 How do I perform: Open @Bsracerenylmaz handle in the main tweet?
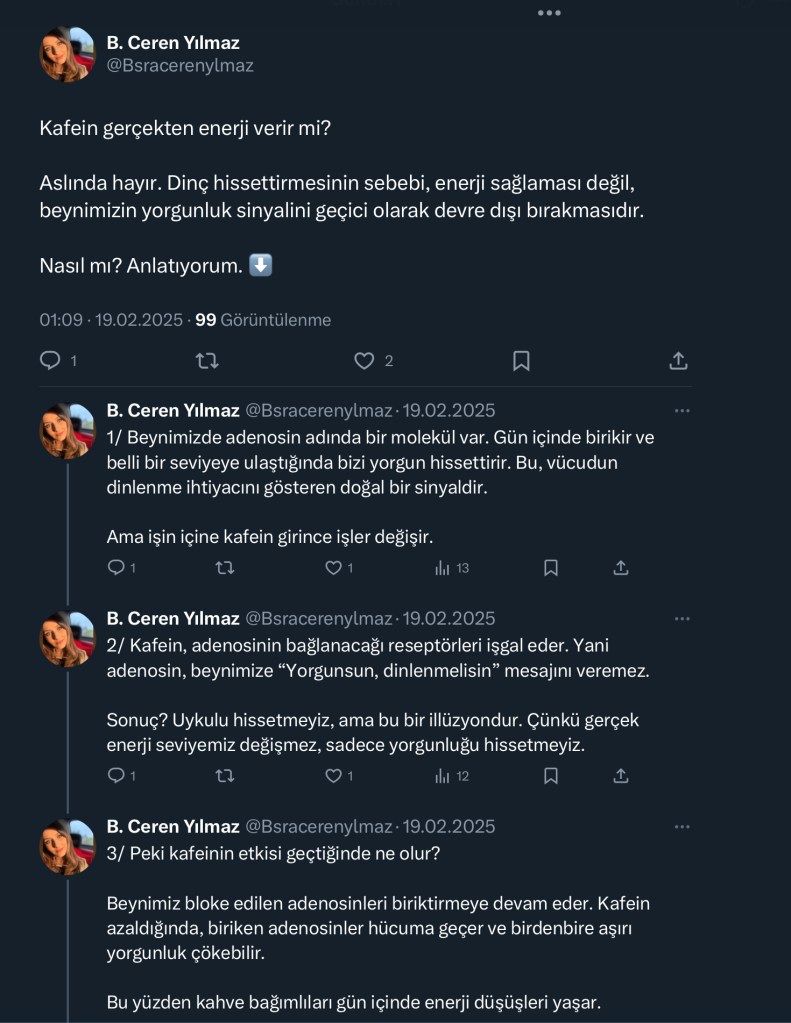pyautogui.click(x=180, y=66)
